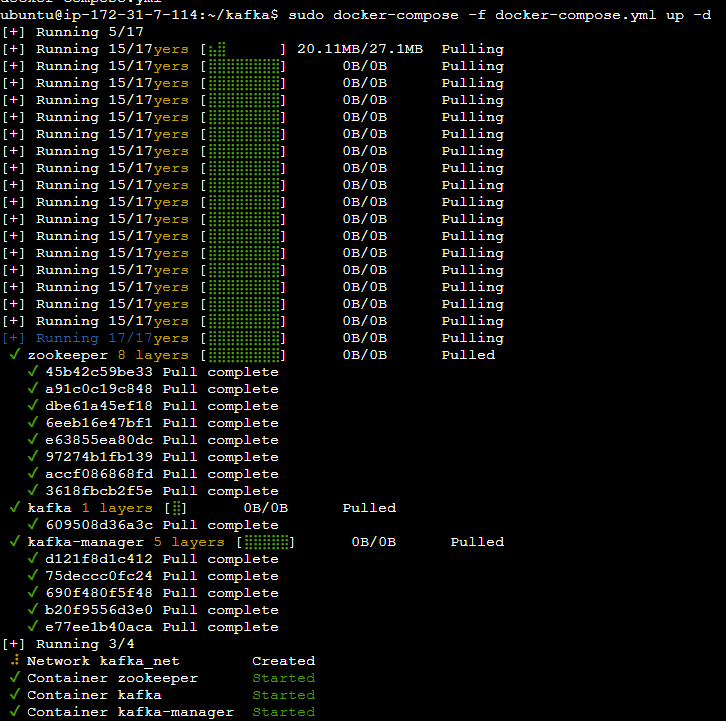Click the kafka-manager progress bar
Screen dimensions: 726x721
tap(266, 542)
